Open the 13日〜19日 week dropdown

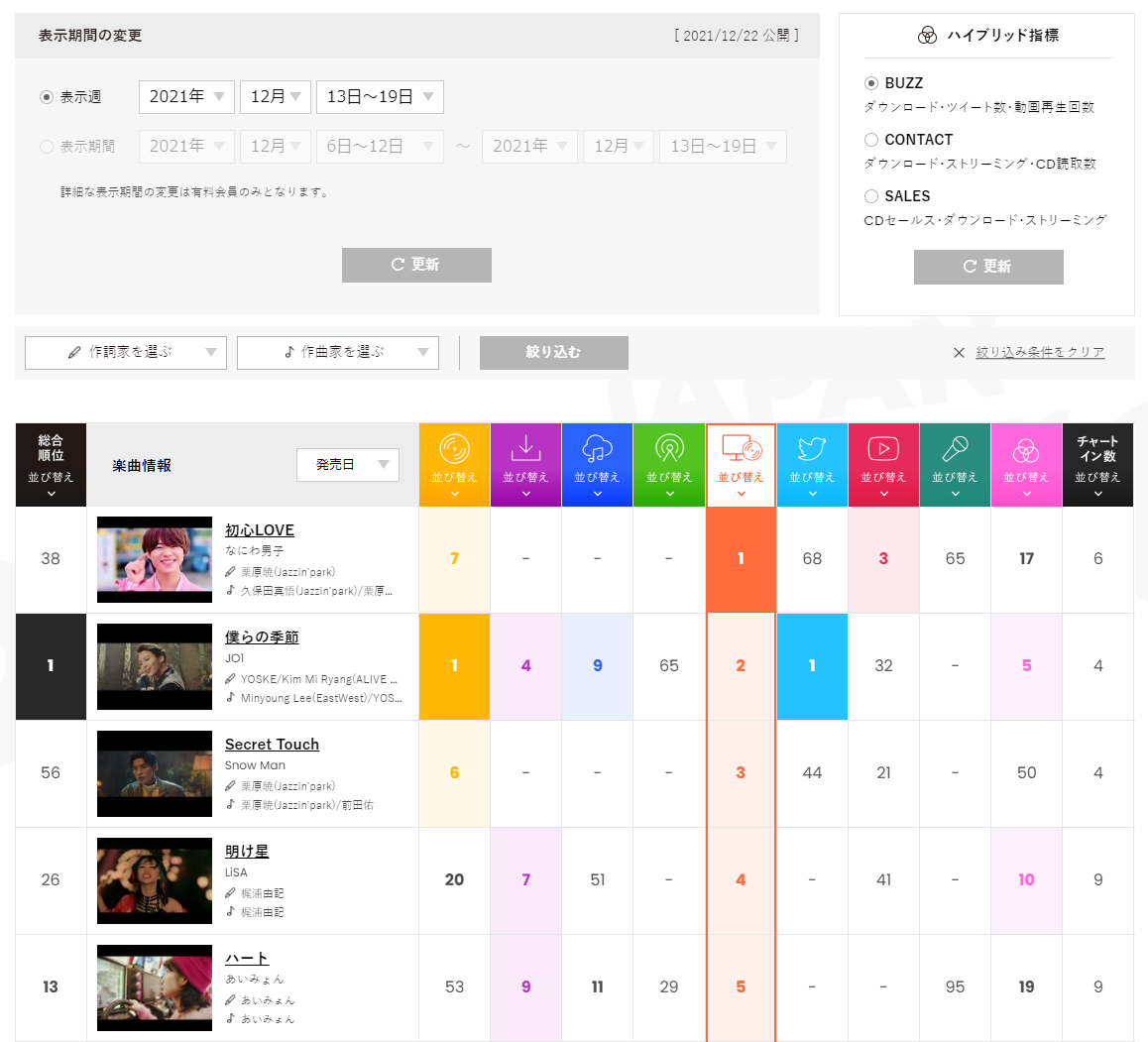(380, 96)
